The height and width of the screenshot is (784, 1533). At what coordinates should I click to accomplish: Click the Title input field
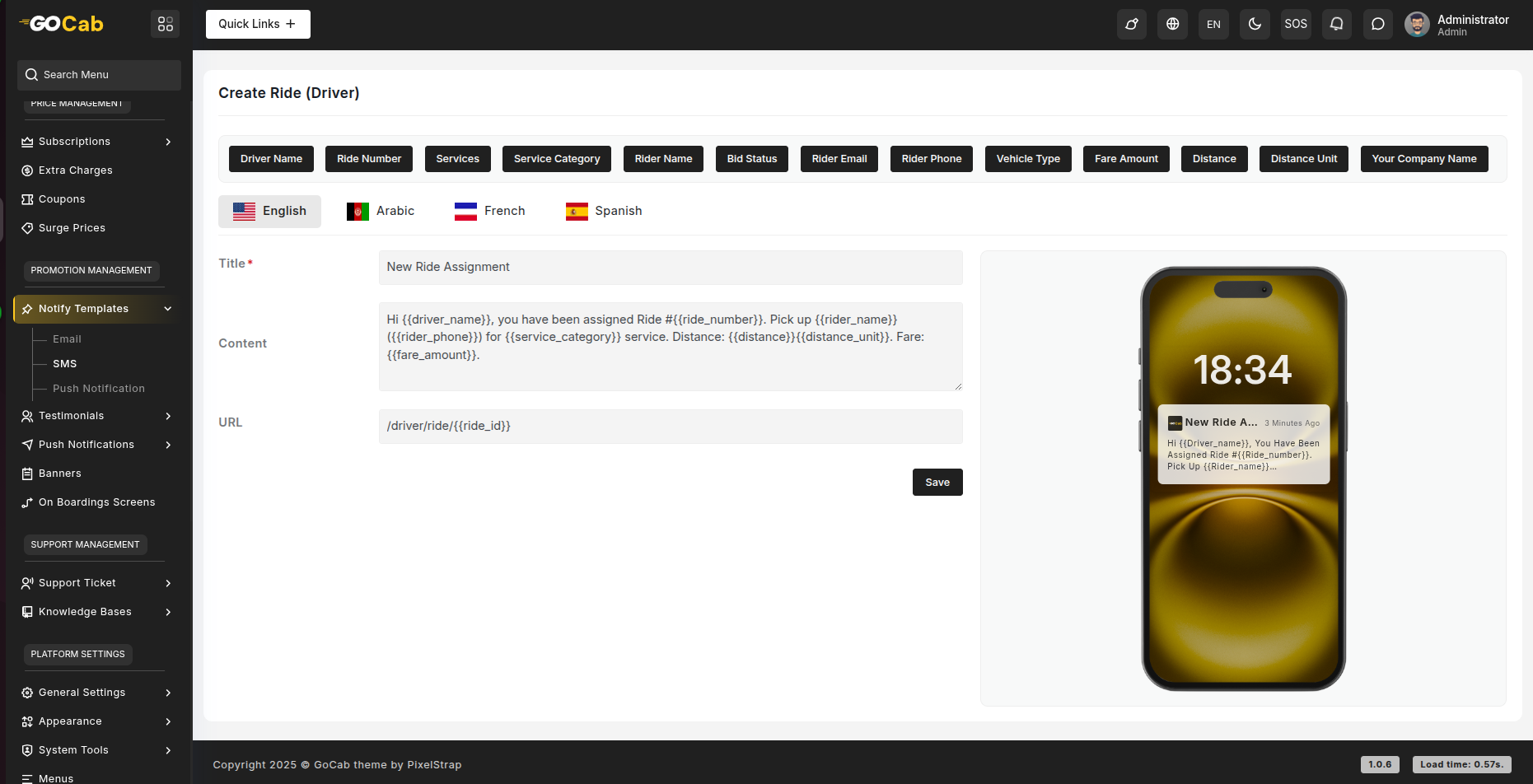pos(670,268)
